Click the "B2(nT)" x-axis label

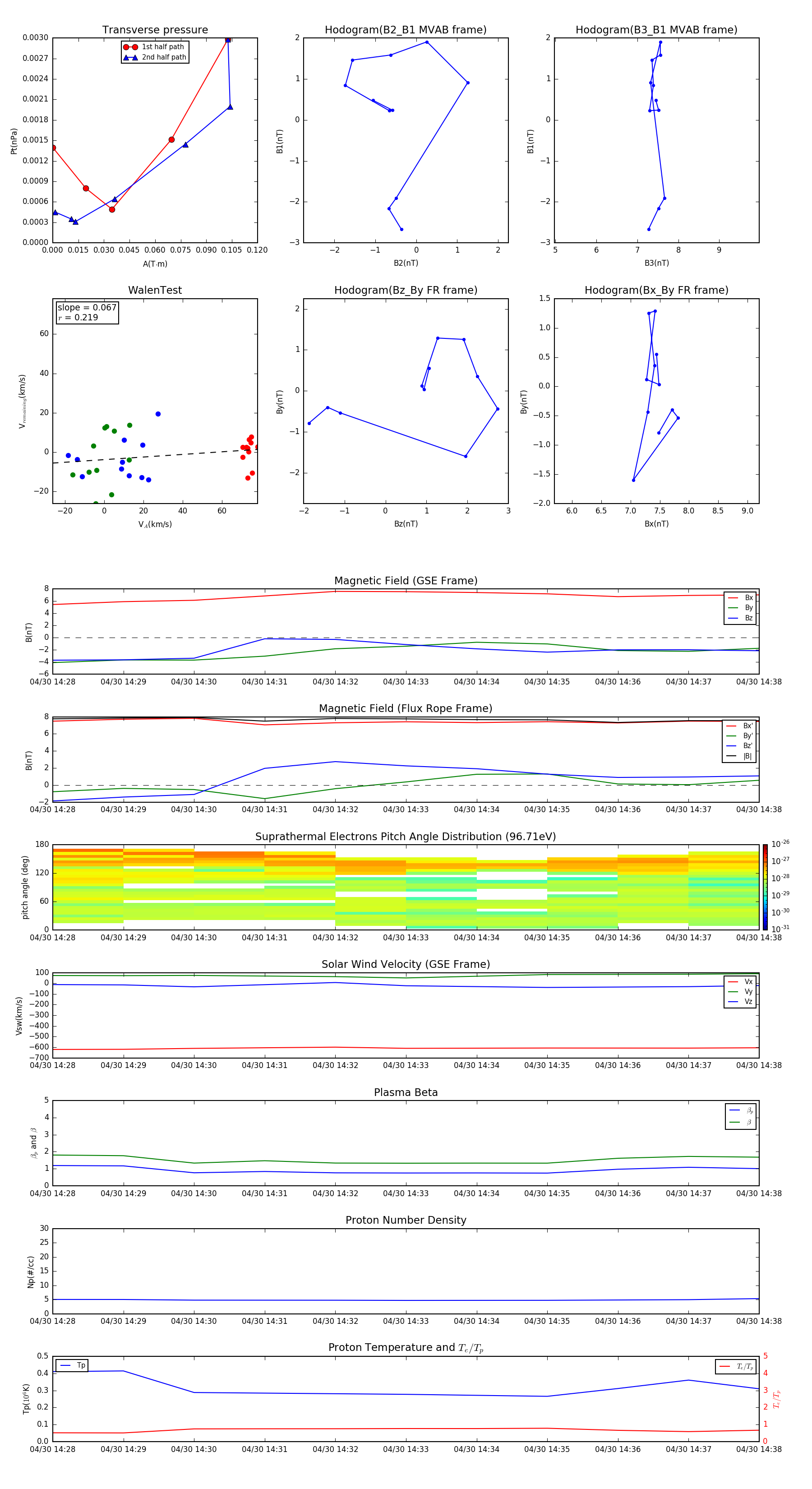(x=406, y=263)
